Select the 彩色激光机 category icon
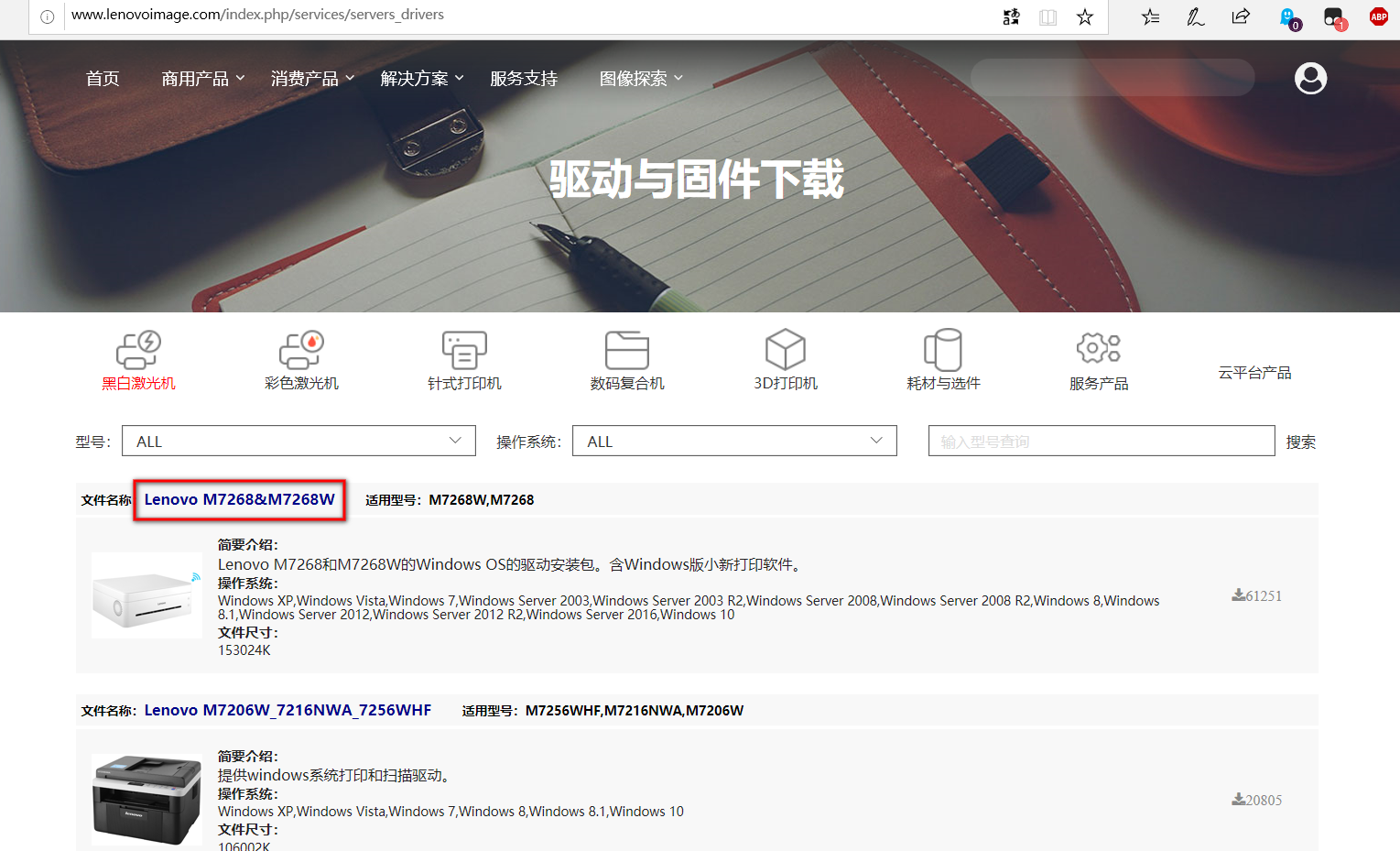Viewport: 1400px width, 851px height. click(301, 350)
